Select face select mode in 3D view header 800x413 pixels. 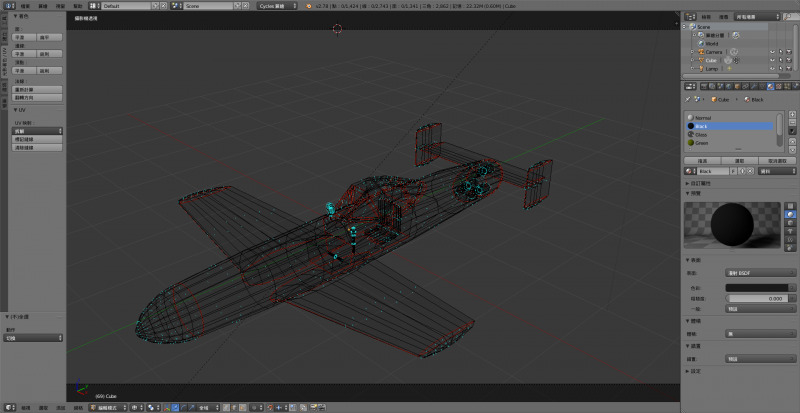(242, 408)
